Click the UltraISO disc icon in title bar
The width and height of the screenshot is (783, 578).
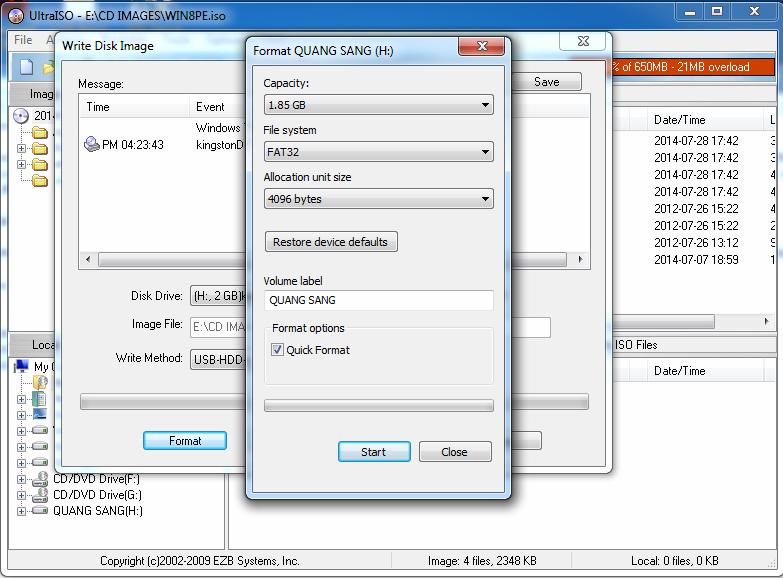point(16,15)
